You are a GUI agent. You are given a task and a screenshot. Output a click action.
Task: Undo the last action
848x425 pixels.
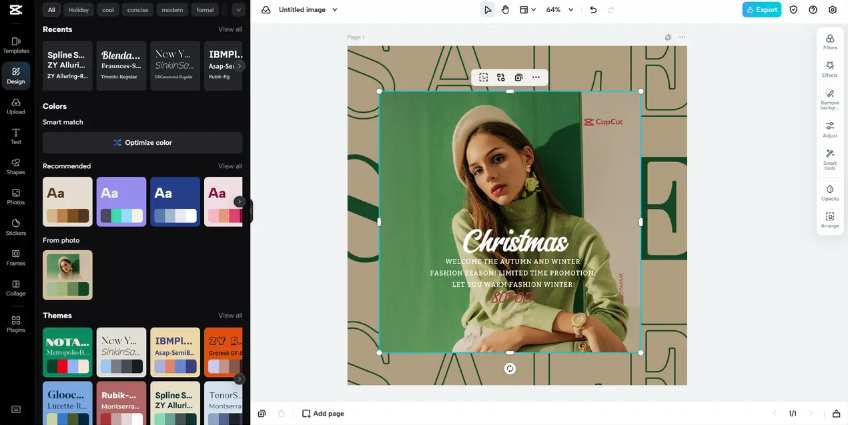[593, 10]
